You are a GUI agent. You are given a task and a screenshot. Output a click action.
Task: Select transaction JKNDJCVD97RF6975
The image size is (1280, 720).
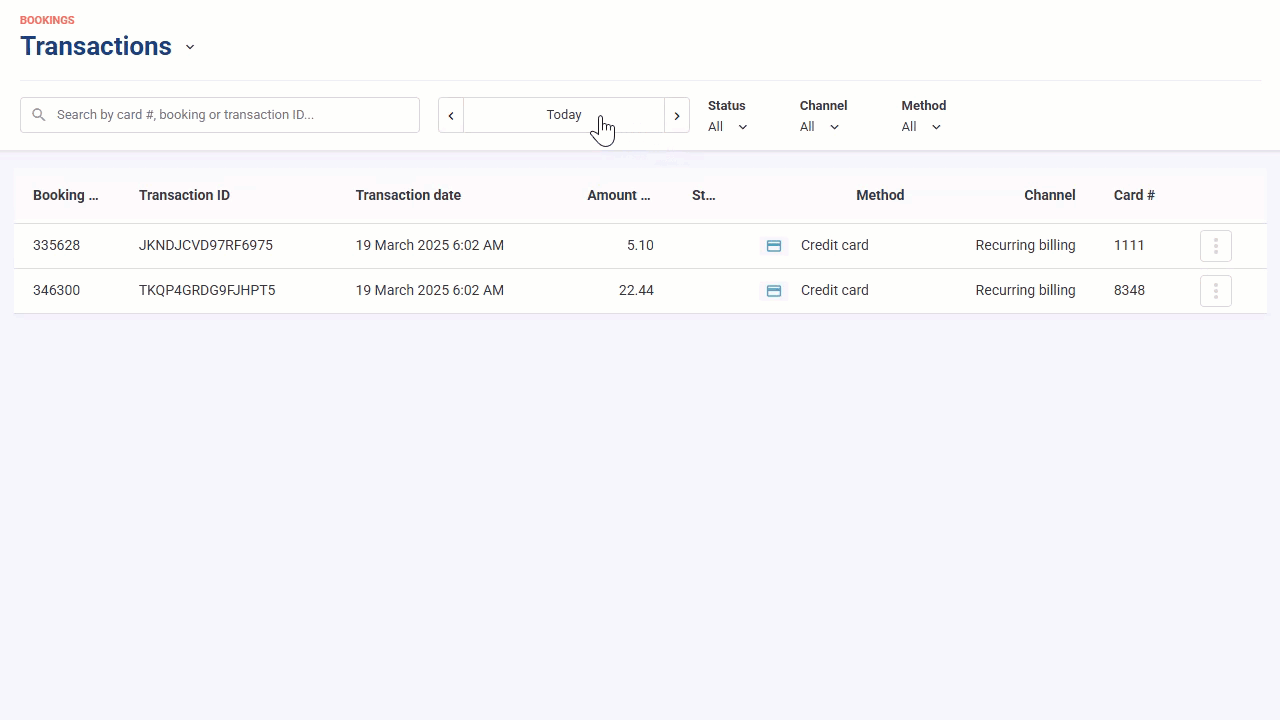(x=206, y=245)
